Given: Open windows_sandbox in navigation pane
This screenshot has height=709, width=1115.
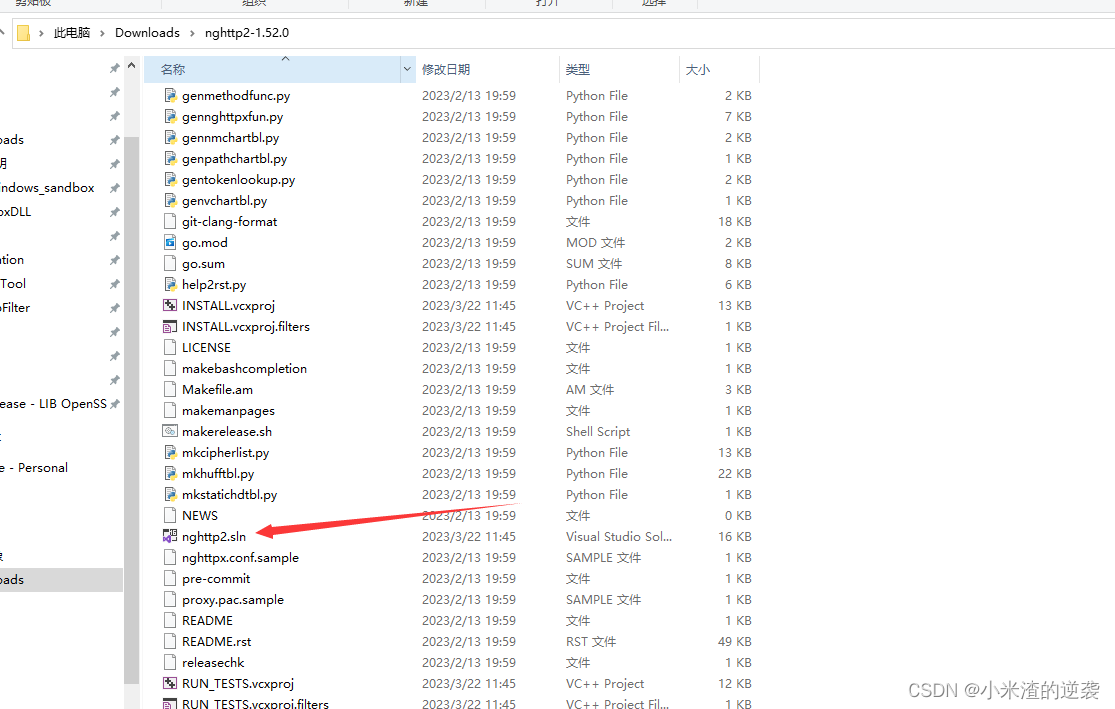Looking at the screenshot, I should (47, 188).
